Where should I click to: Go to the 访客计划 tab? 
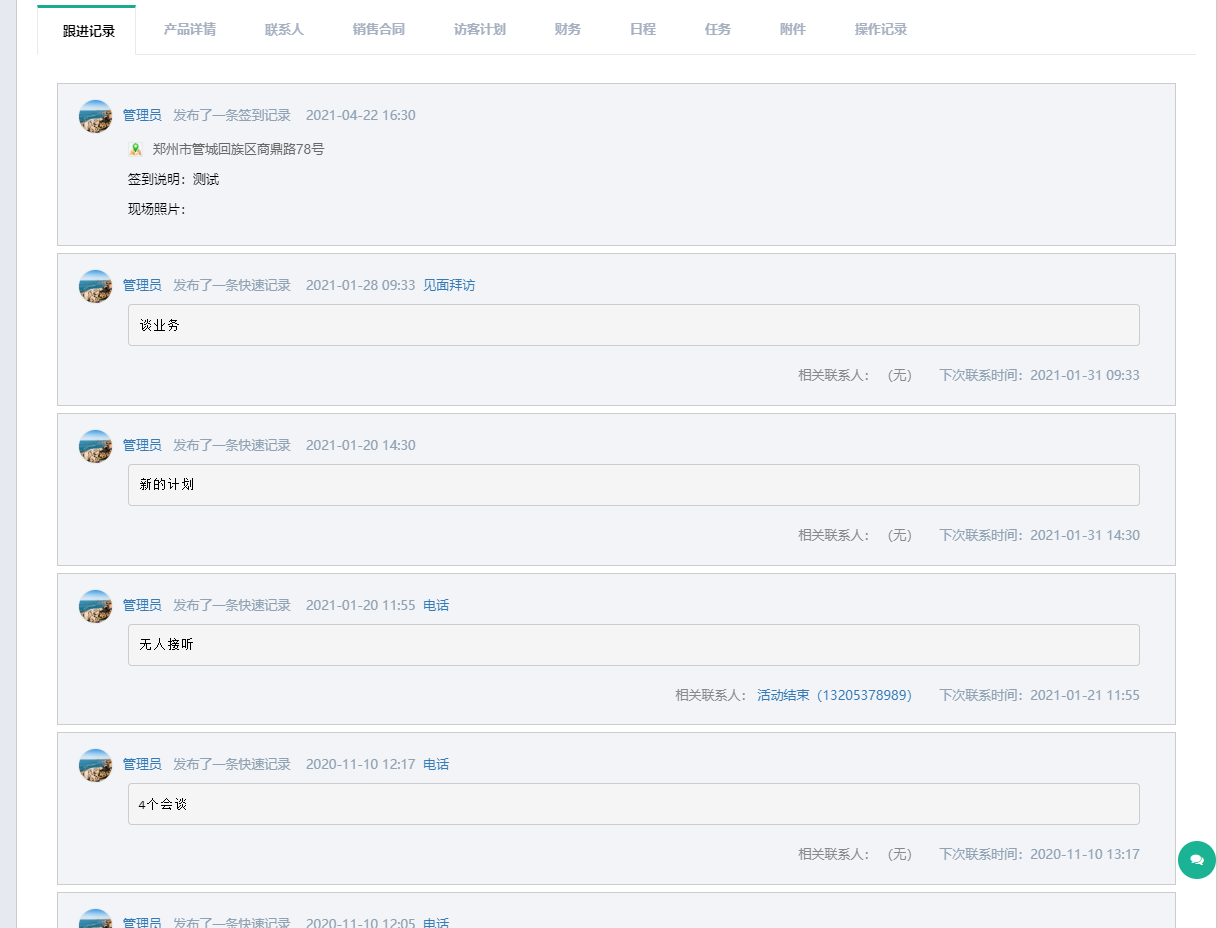[480, 30]
